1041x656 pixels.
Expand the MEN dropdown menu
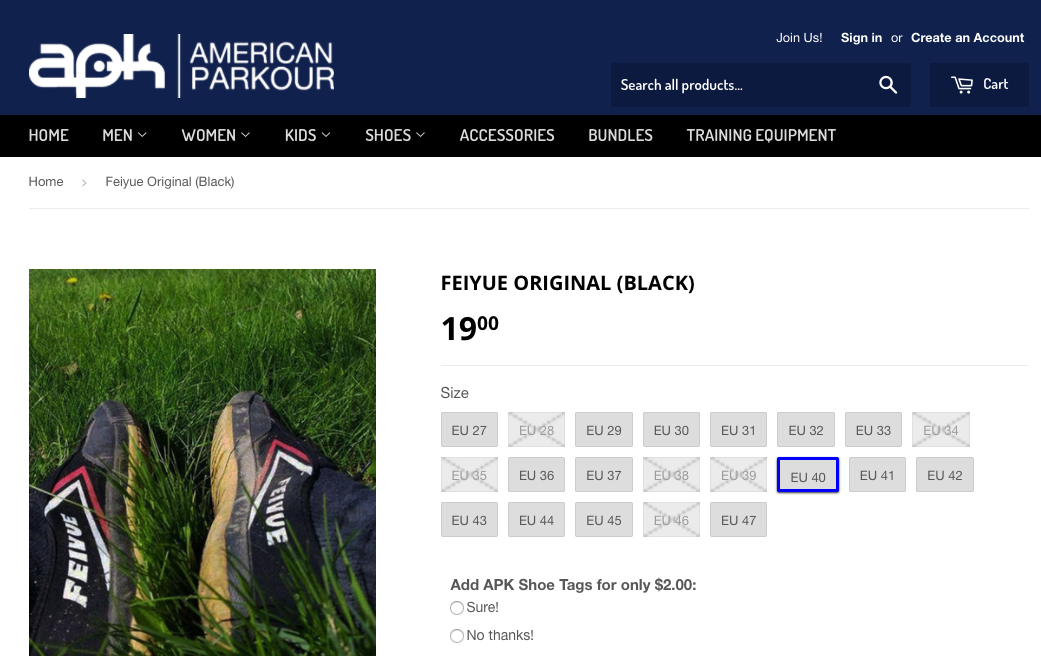click(x=124, y=135)
